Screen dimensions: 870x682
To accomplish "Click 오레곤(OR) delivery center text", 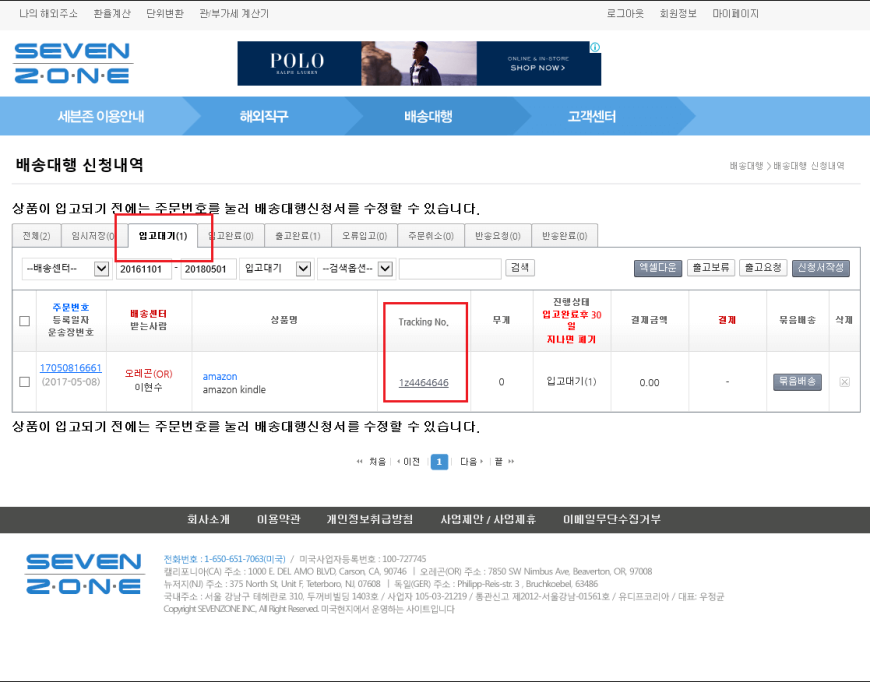I will pos(148,374).
